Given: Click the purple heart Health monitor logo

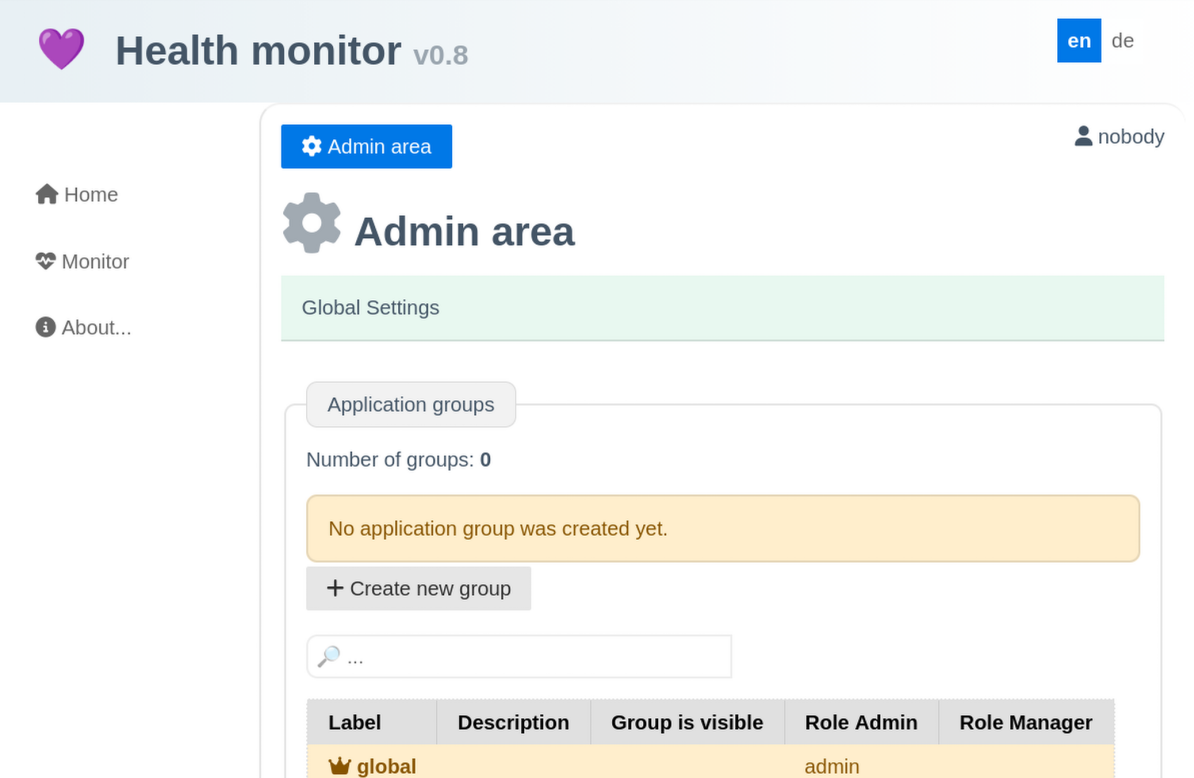Looking at the screenshot, I should (61, 48).
